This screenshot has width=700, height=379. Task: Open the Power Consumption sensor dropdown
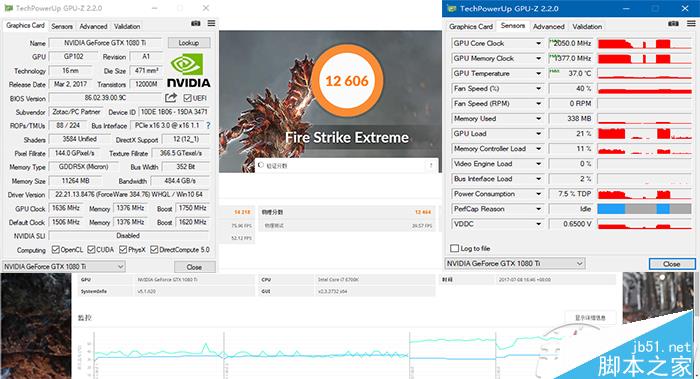coord(538,194)
